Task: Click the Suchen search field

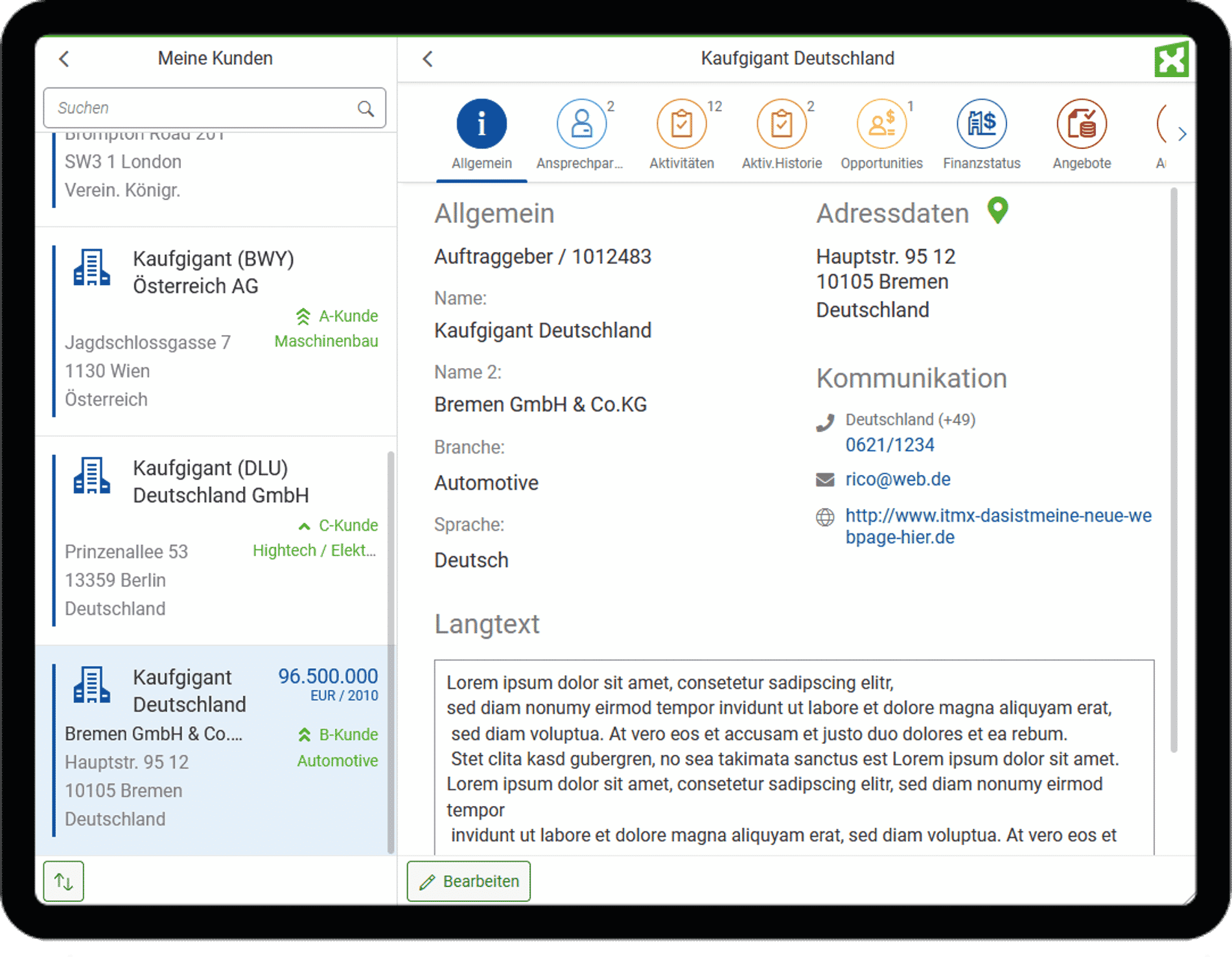Action: 204,108
